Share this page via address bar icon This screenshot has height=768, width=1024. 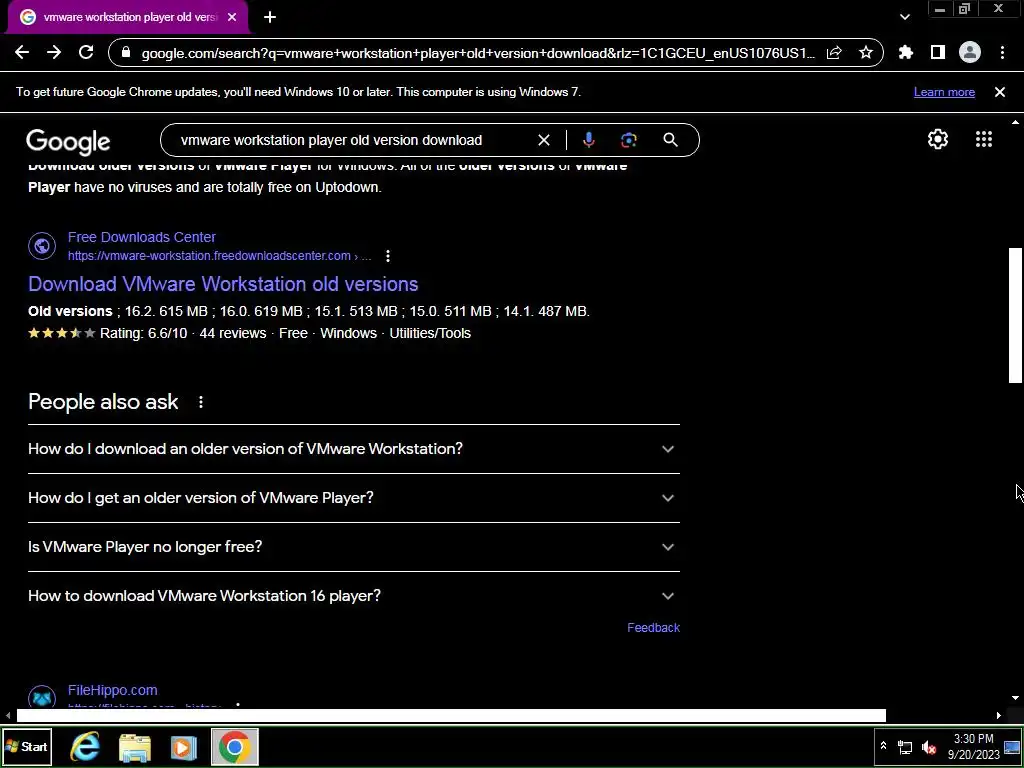click(x=834, y=53)
